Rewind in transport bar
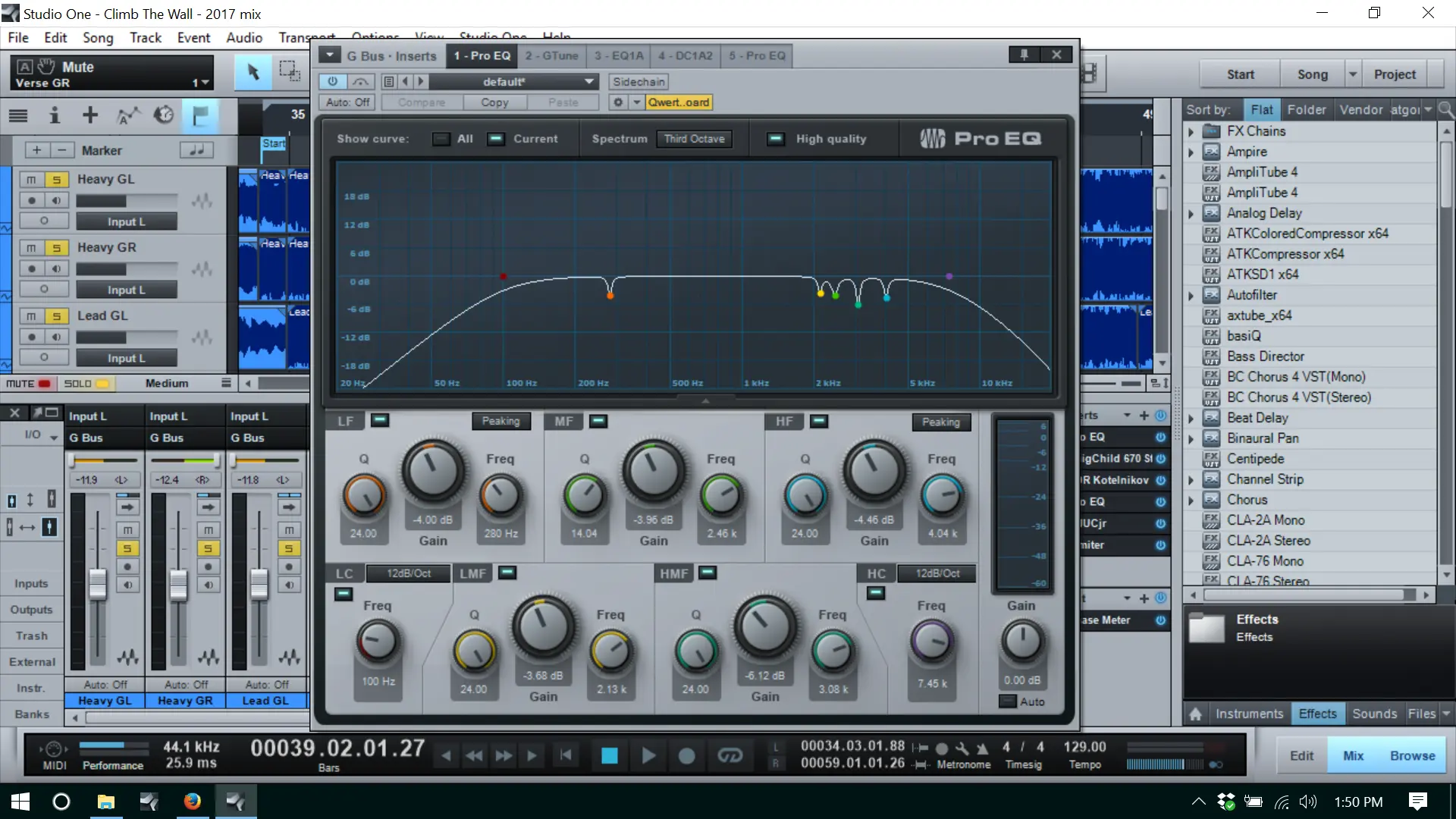Screen dimensions: 1456x819 tap(474, 755)
